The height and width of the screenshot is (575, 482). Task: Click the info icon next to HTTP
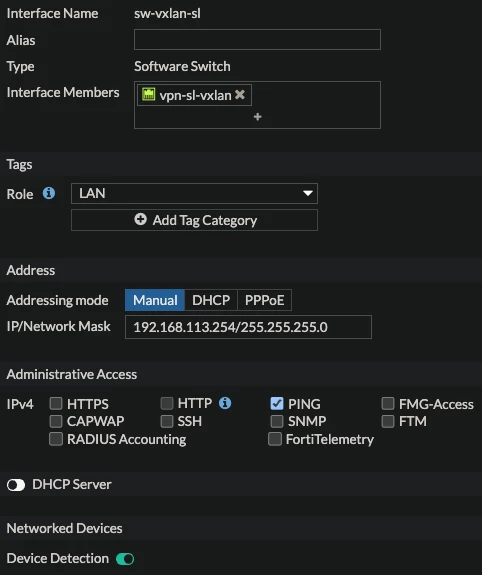225,403
